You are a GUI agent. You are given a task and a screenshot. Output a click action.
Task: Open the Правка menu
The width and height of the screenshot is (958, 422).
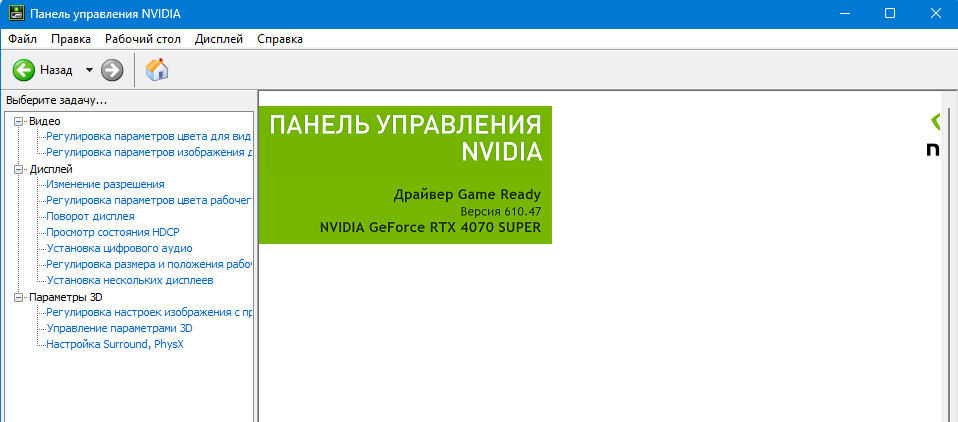click(71, 39)
